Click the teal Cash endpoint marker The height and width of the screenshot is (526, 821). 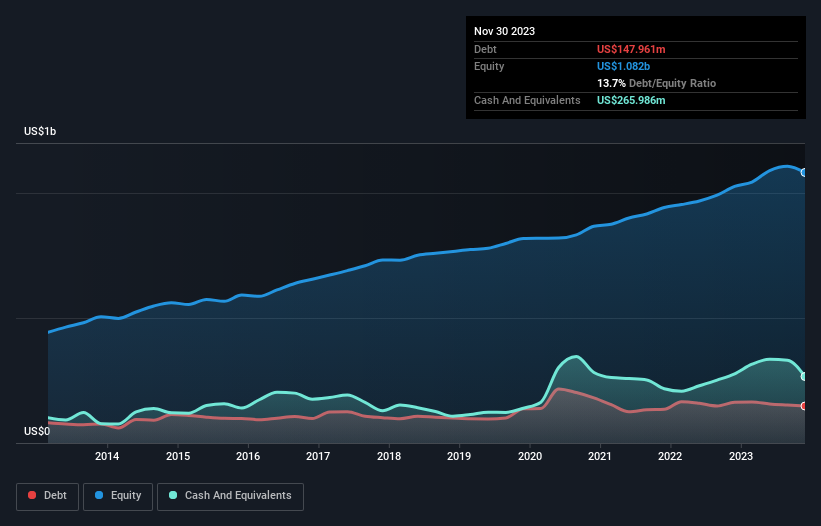click(804, 376)
